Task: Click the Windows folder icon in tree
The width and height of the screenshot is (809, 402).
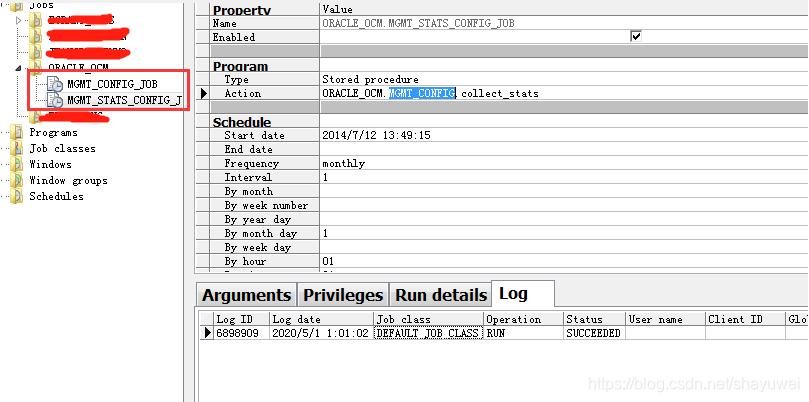Action: [18, 165]
